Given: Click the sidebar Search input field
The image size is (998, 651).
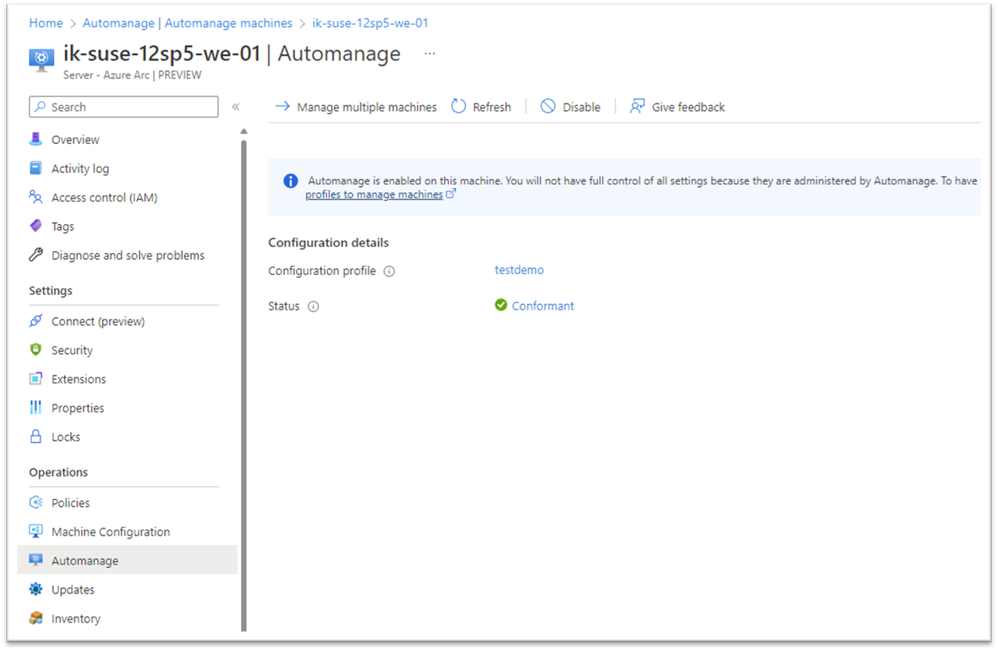Looking at the screenshot, I should point(123,106).
